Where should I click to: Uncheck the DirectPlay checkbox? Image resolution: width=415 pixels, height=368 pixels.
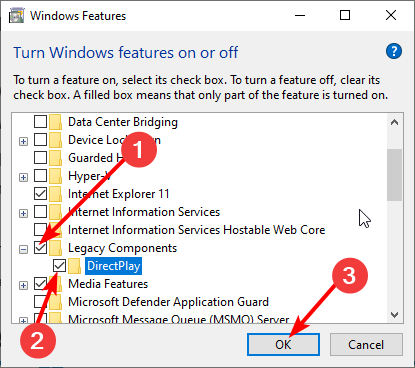click(x=59, y=266)
